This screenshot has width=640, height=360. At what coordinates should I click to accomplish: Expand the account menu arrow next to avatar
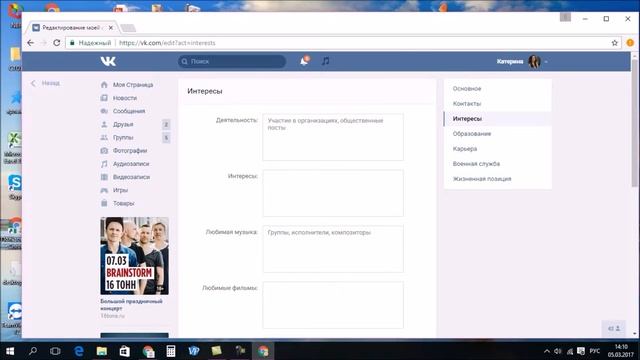546,62
